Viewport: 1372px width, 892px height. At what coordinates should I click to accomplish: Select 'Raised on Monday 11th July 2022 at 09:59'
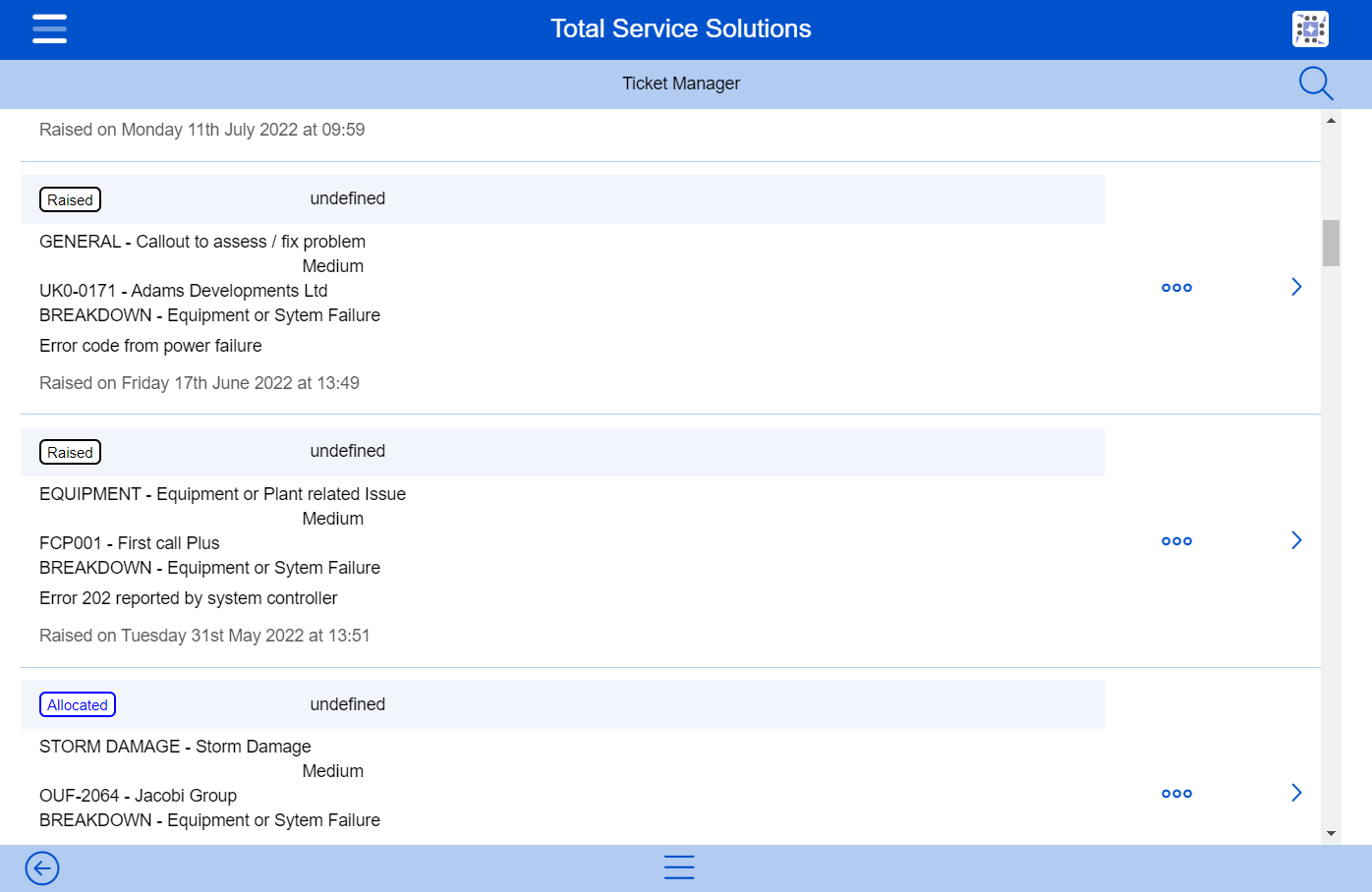coord(202,130)
